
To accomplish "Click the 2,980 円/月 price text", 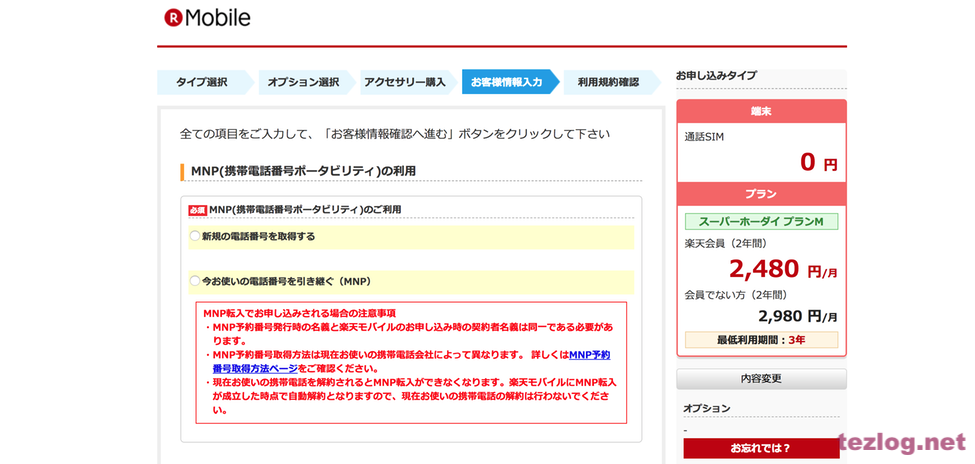I will [798, 316].
